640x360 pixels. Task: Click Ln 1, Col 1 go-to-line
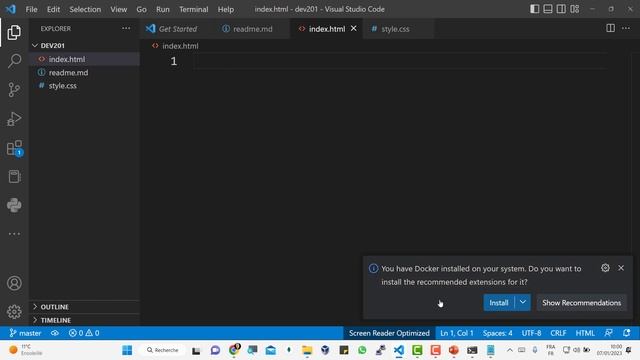click(457, 333)
